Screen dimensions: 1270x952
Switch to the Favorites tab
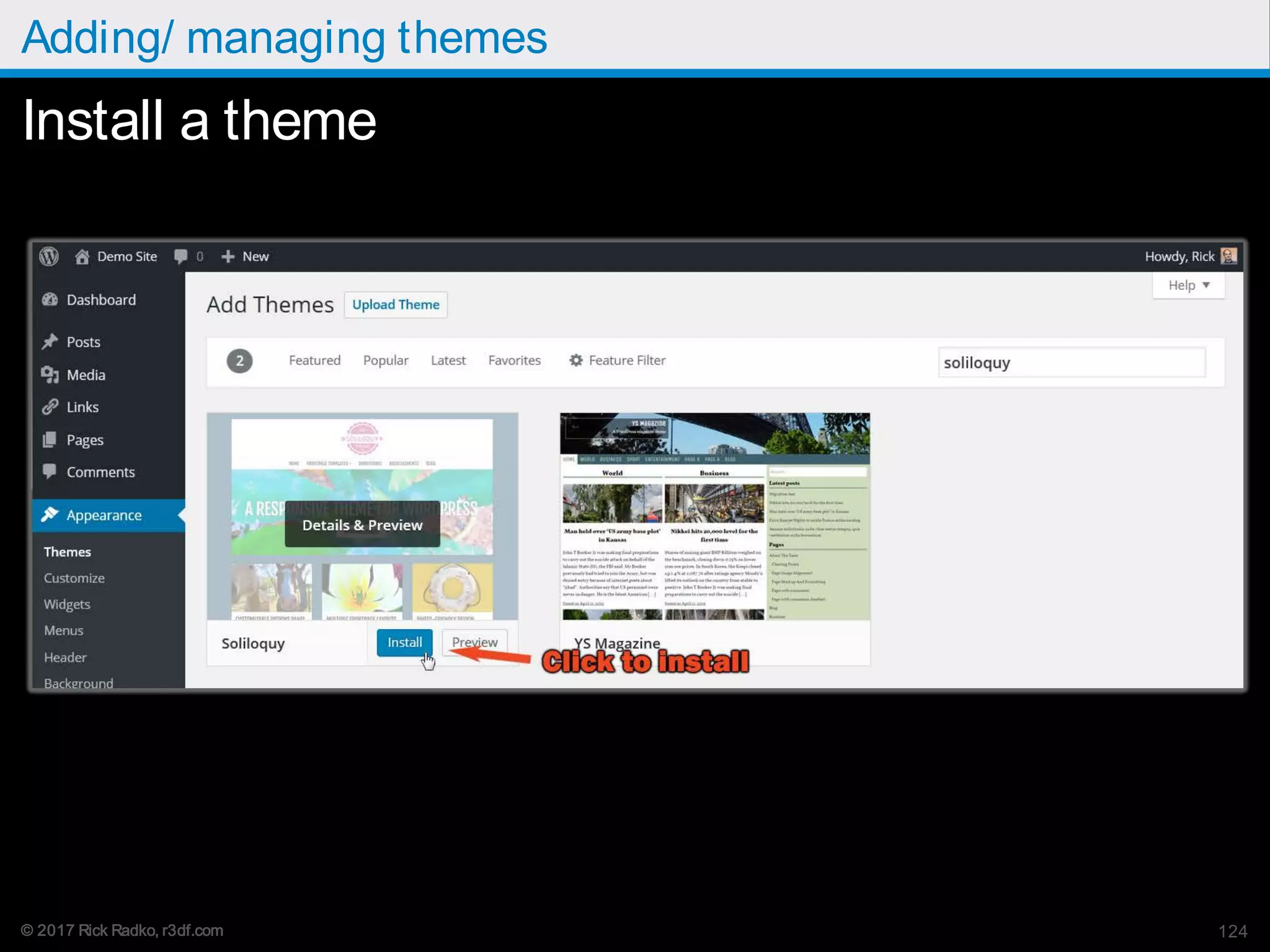click(515, 360)
